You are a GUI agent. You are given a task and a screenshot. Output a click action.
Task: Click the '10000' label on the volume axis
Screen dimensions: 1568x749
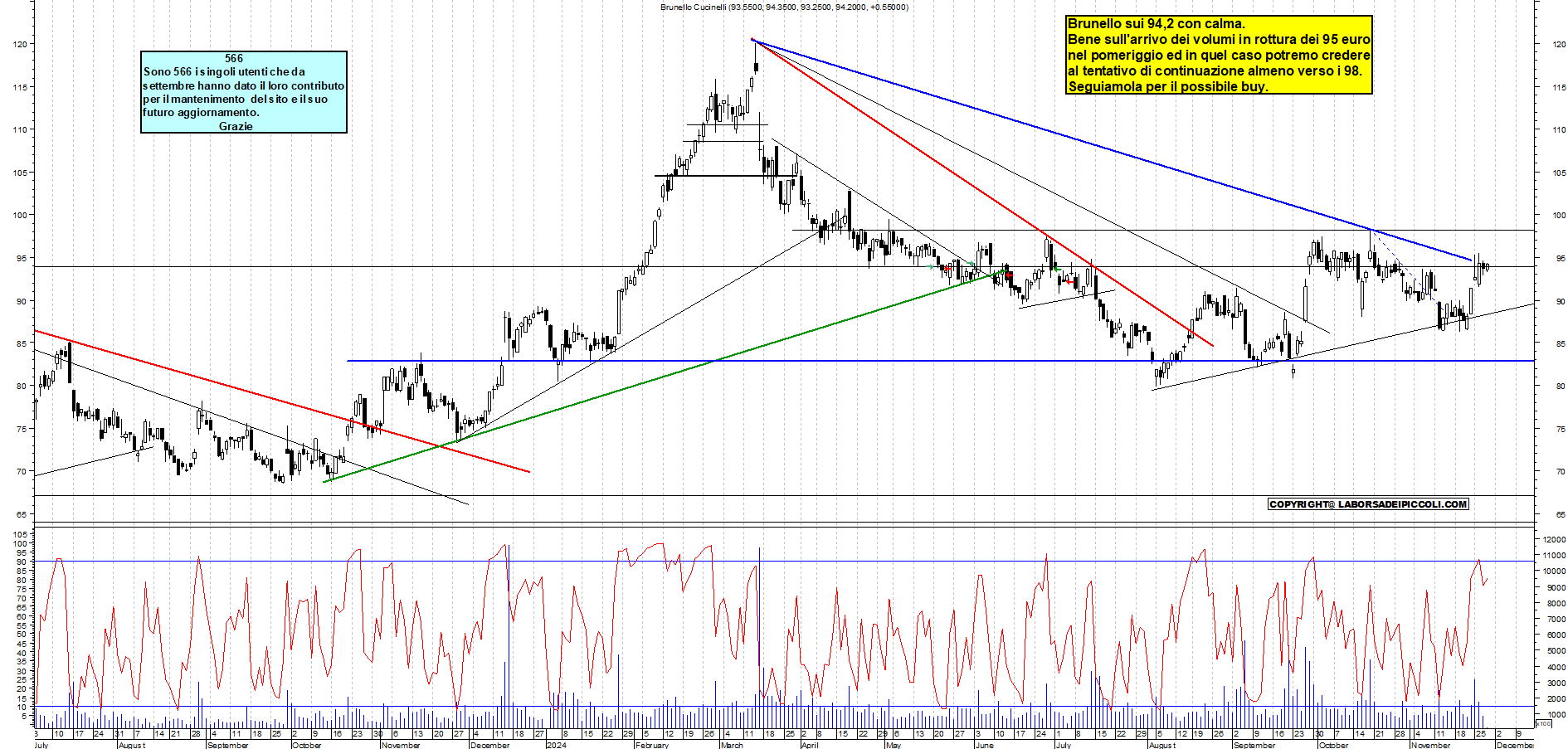pyautogui.click(x=1554, y=571)
